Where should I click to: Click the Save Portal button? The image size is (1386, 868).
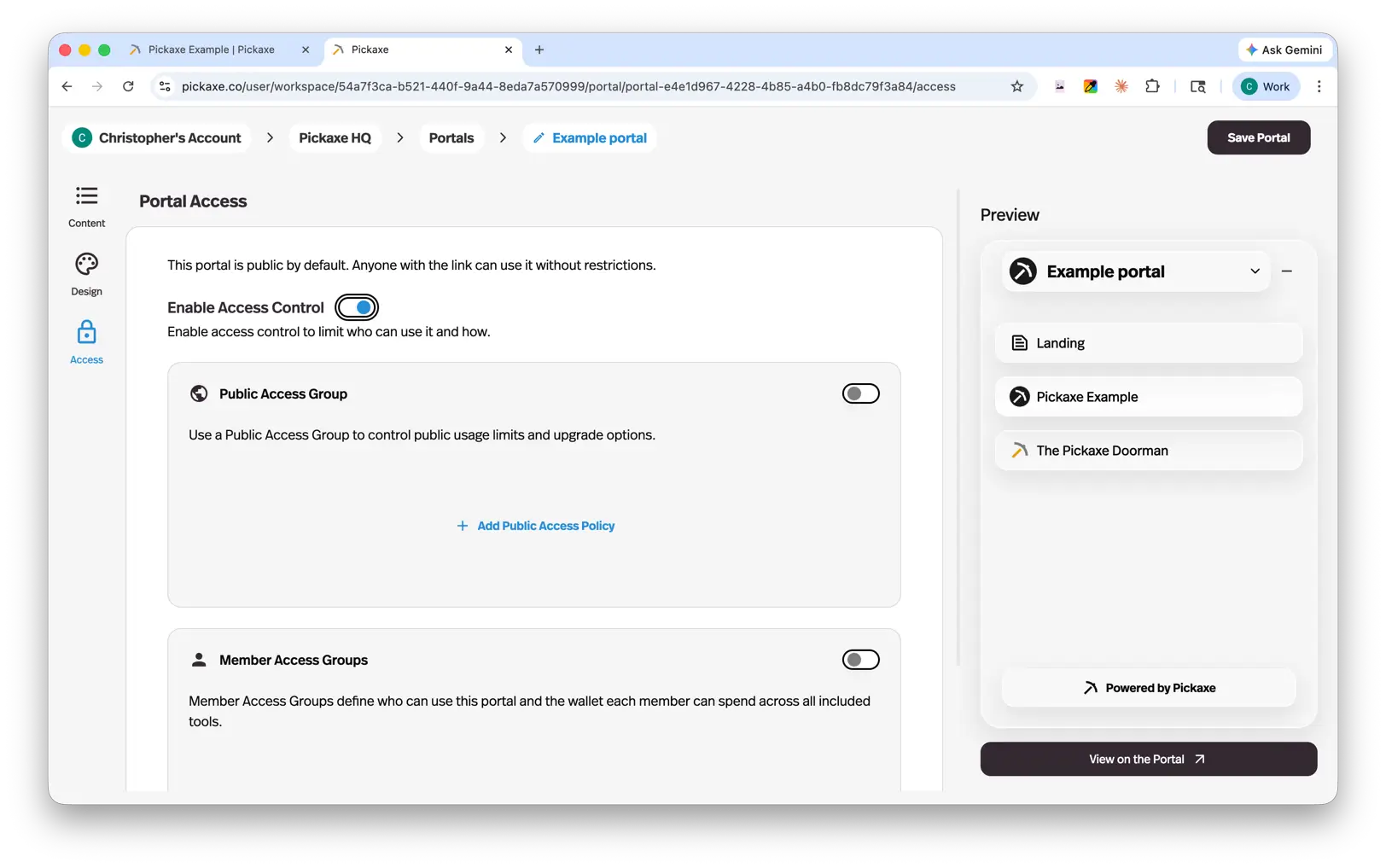point(1258,137)
